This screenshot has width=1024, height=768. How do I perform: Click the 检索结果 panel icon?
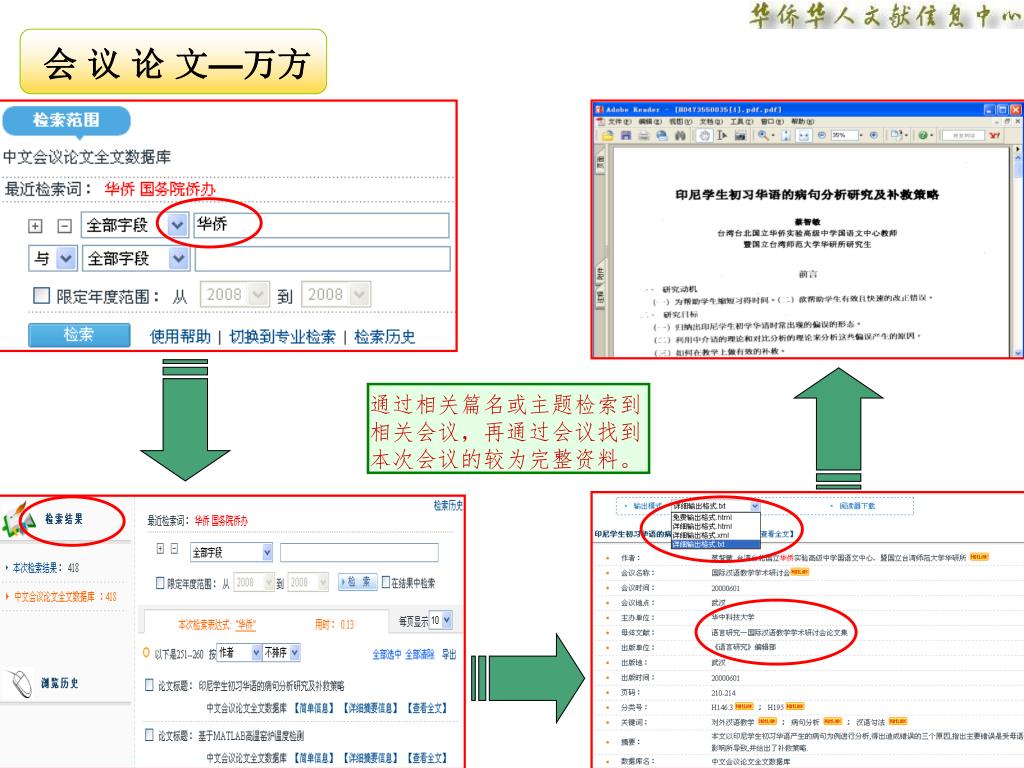[18, 520]
